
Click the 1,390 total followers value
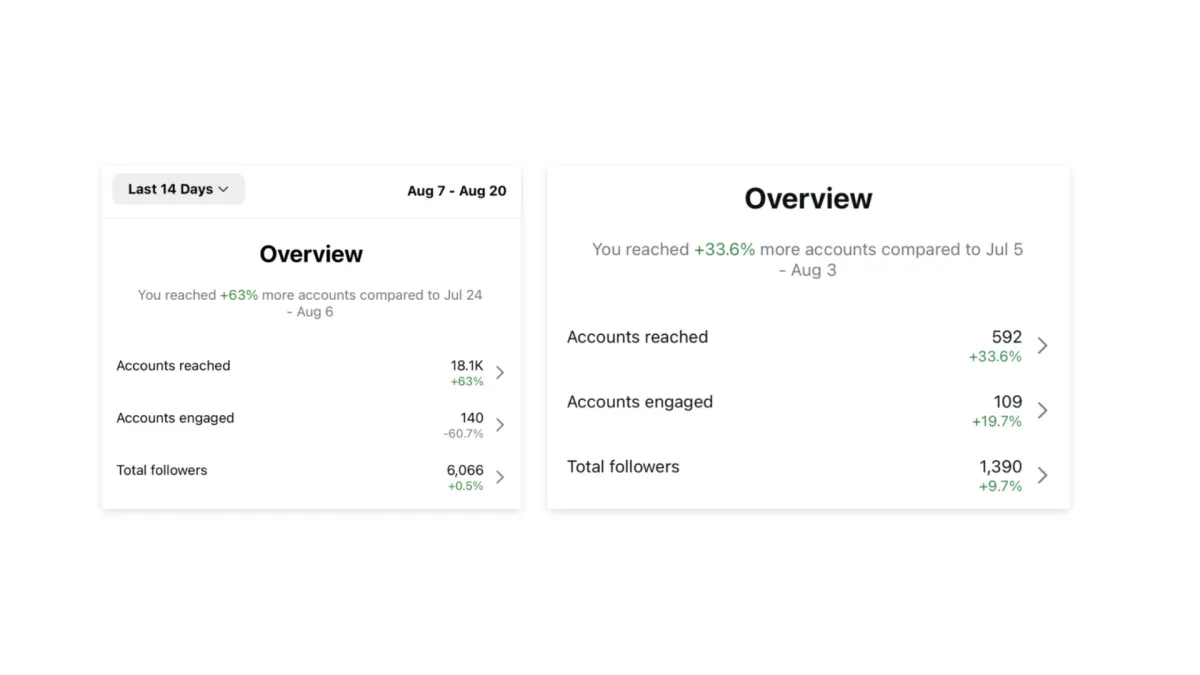coord(1000,467)
